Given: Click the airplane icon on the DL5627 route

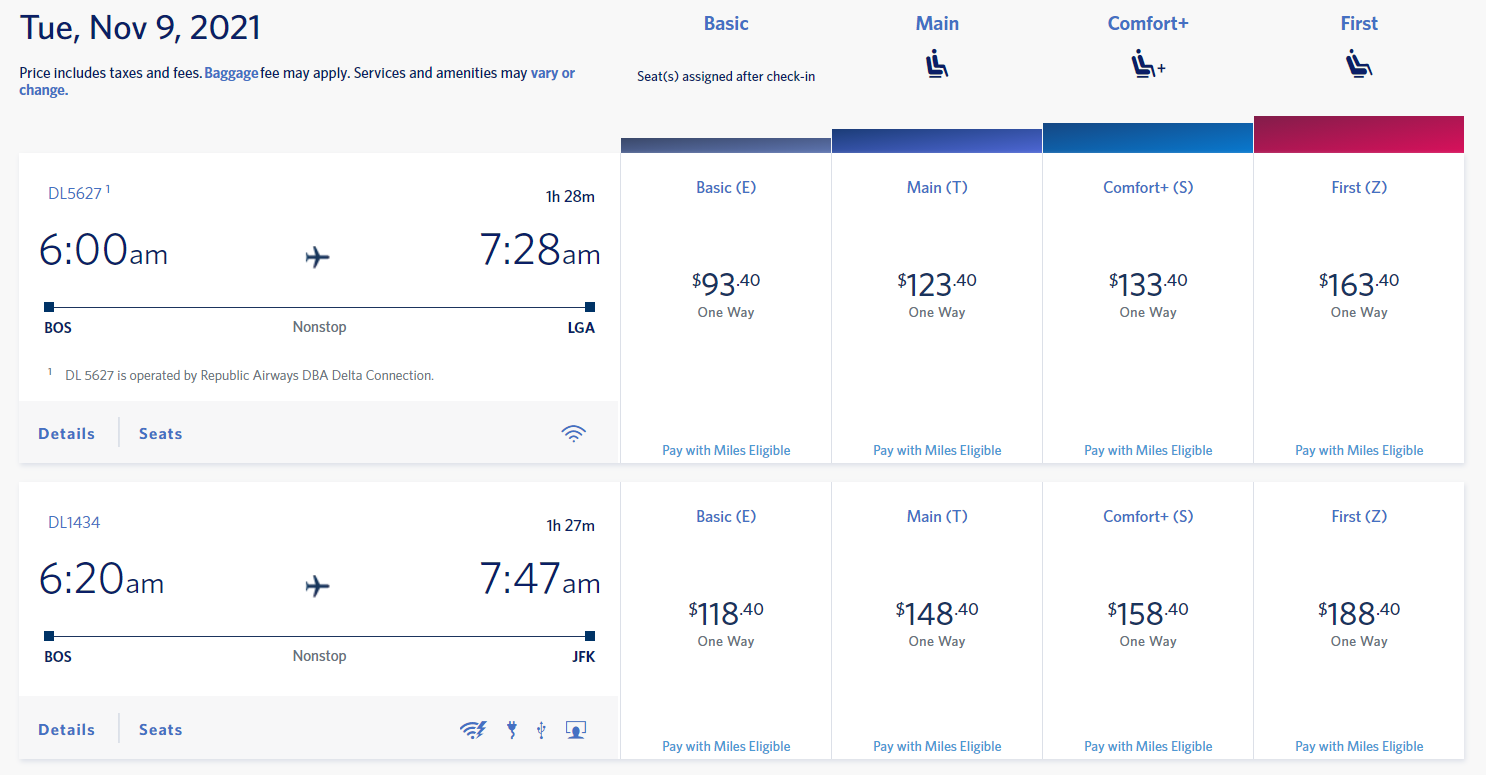Looking at the screenshot, I should (318, 256).
